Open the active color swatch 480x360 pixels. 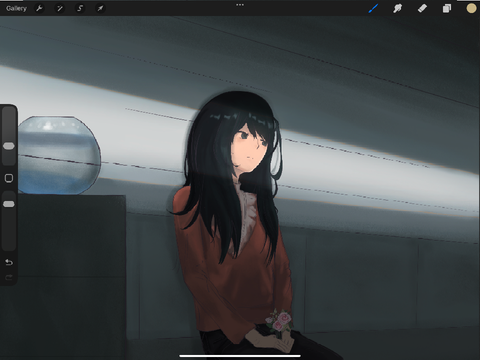point(471,8)
